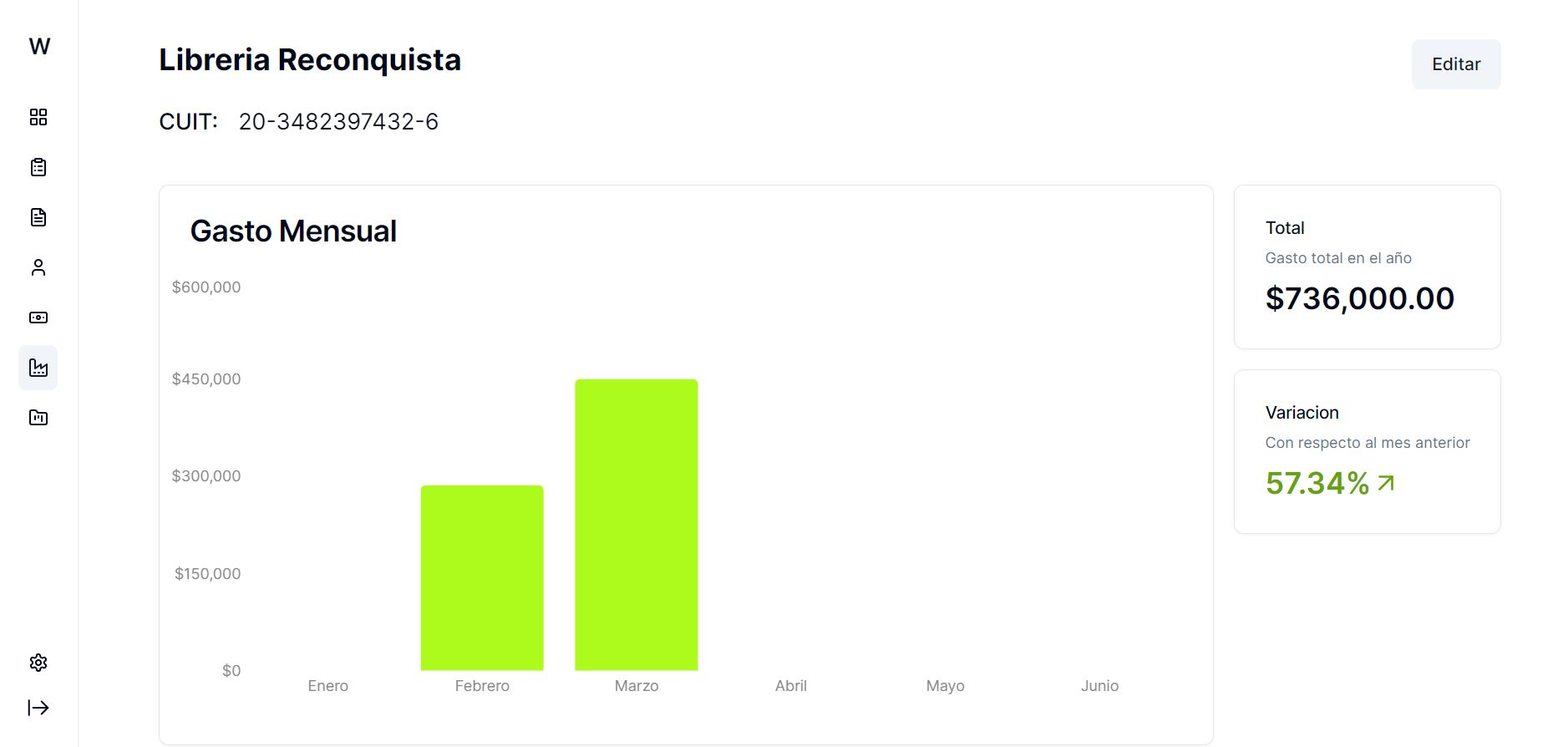Open settings gear icon in sidebar

(38, 663)
